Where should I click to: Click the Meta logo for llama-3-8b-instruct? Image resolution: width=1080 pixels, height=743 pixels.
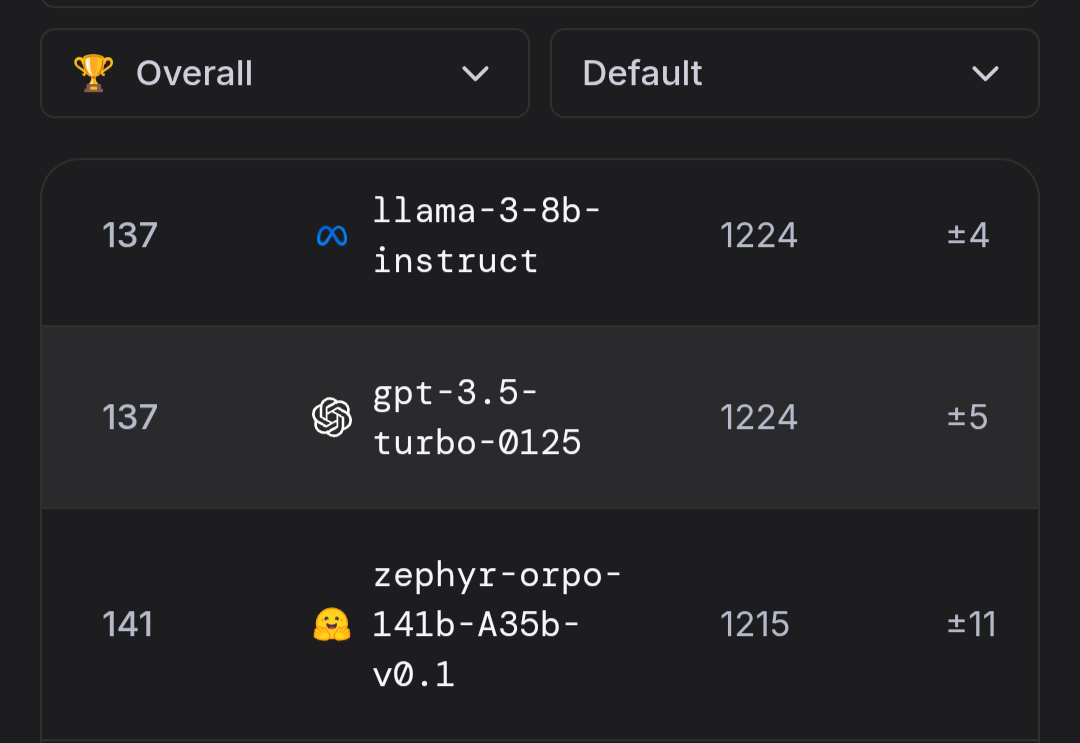pyautogui.click(x=332, y=236)
